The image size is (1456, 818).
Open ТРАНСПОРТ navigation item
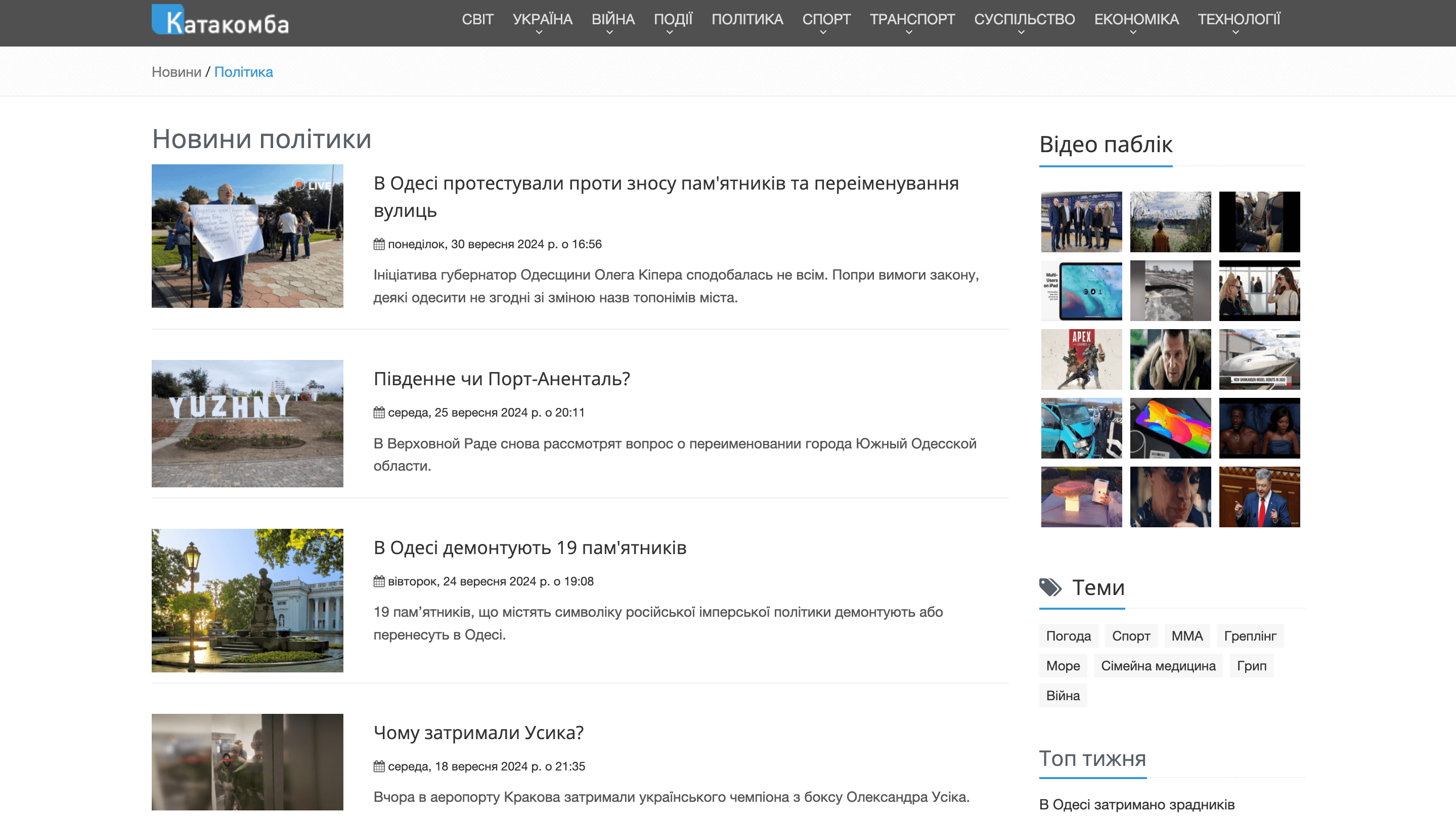click(x=912, y=19)
